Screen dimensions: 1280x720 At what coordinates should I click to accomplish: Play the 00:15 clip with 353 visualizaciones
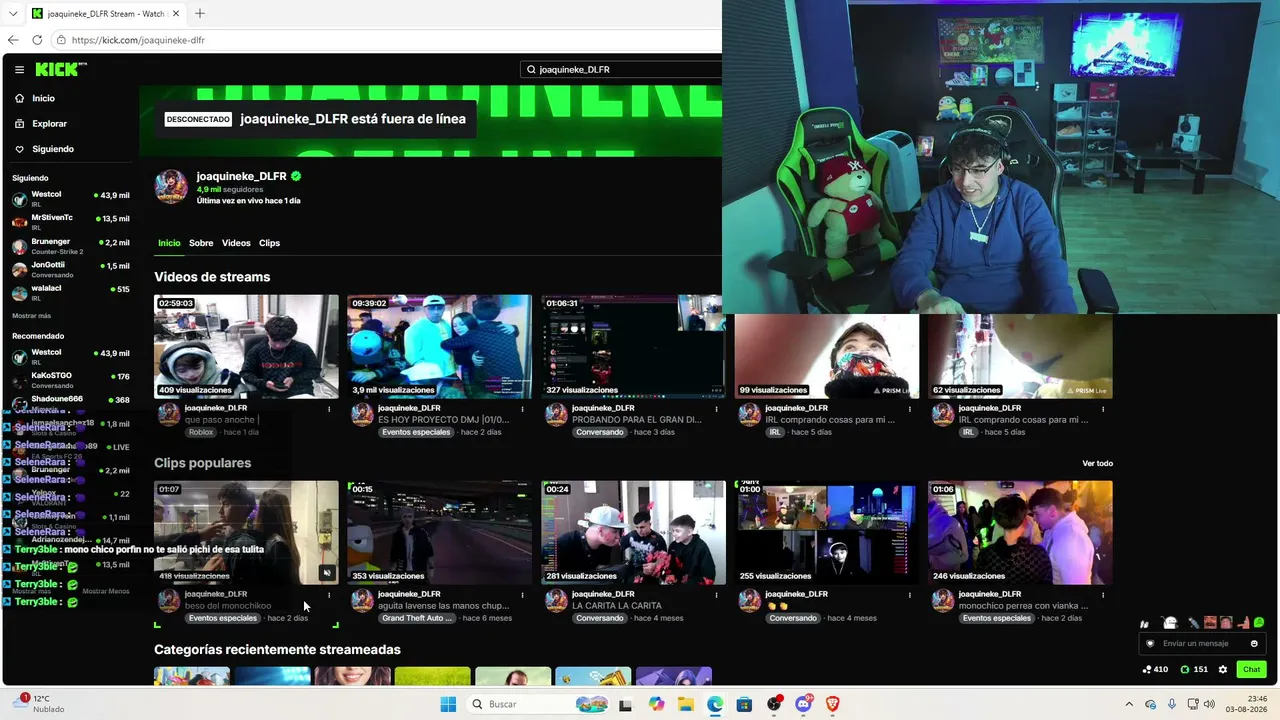439,532
